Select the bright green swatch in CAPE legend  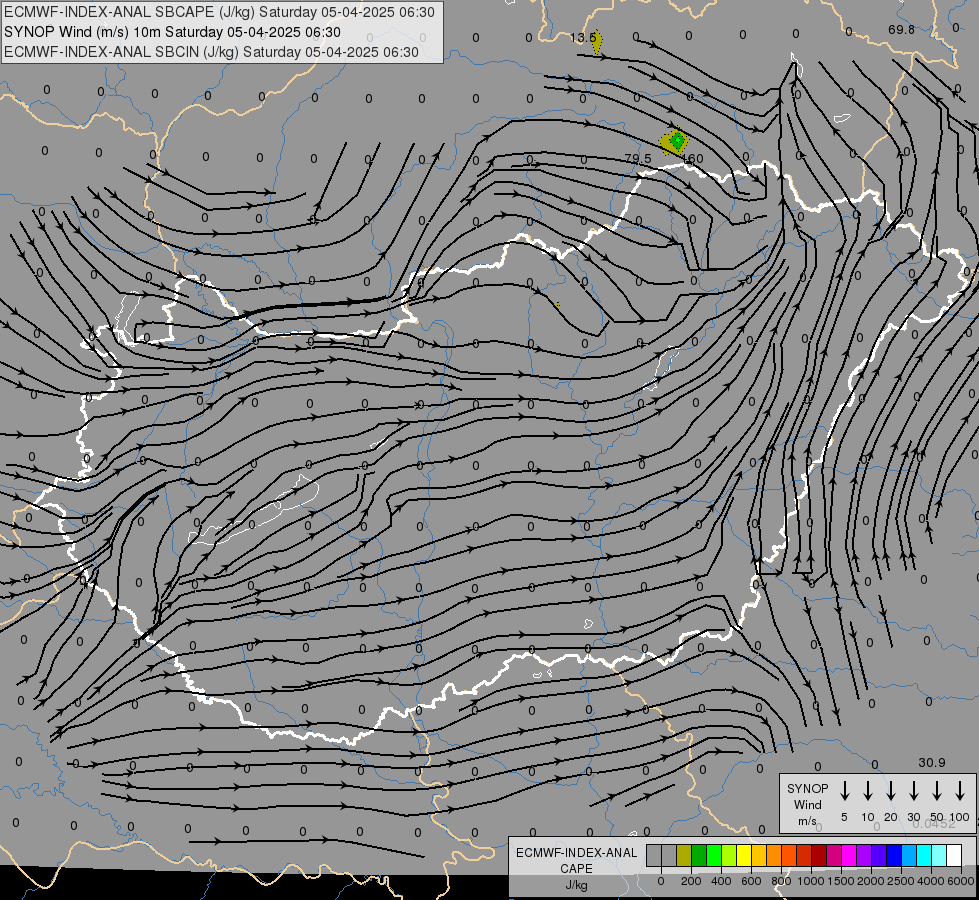[714, 855]
